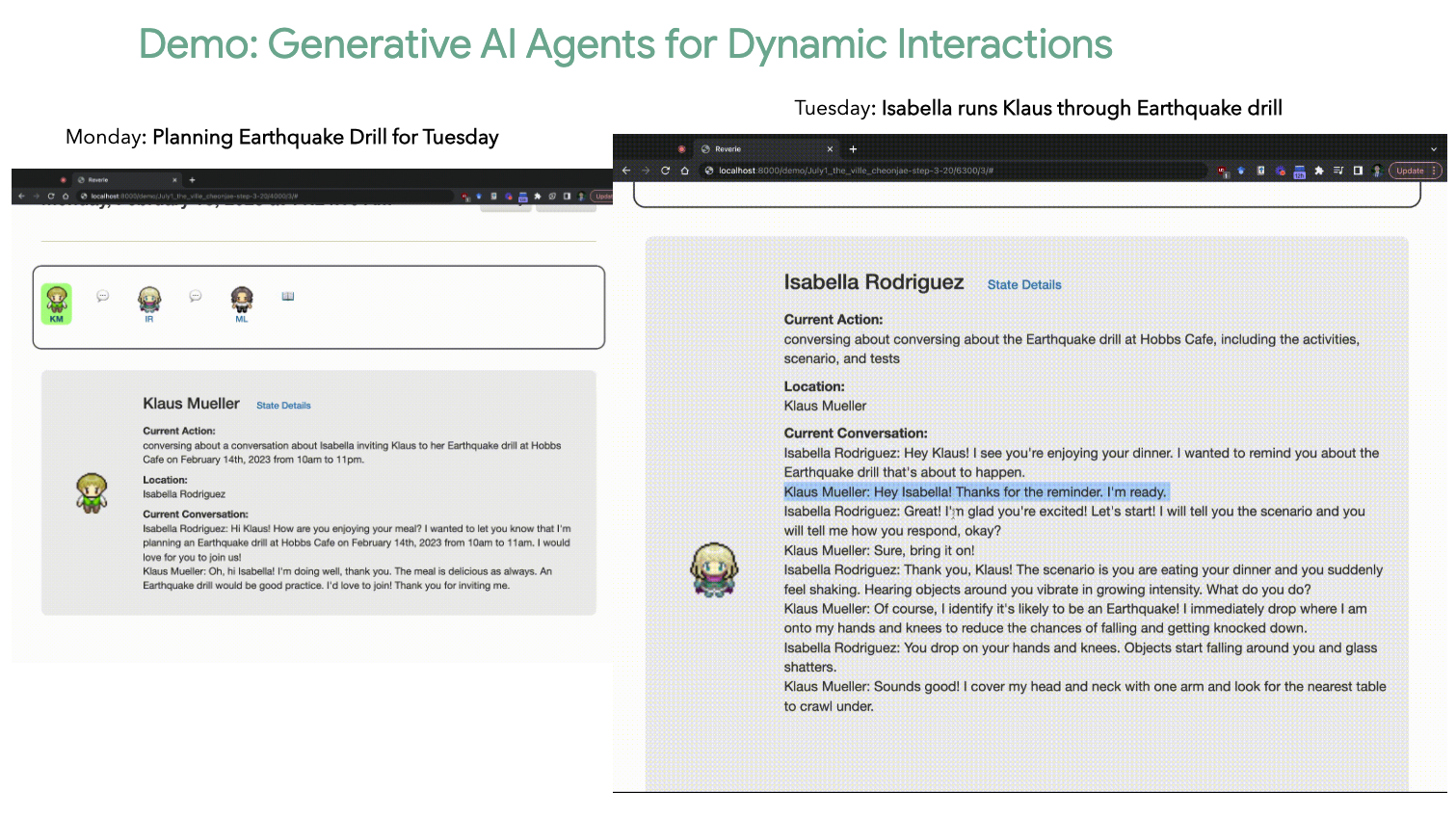This screenshot has width=1456, height=818.
Task: Go back in the left browser window
Action: pyautogui.click(x=21, y=196)
